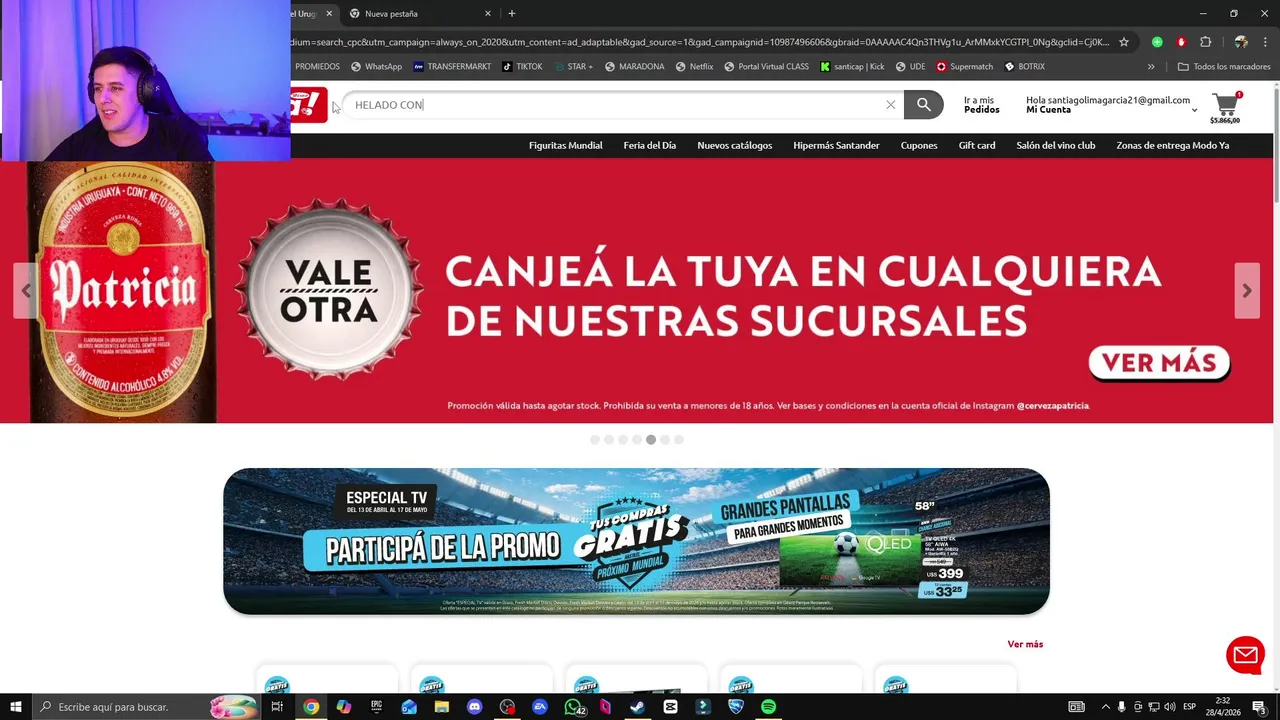The height and width of the screenshot is (720, 1280).
Task: Open the volume speaker tray icon
Action: 1170,707
